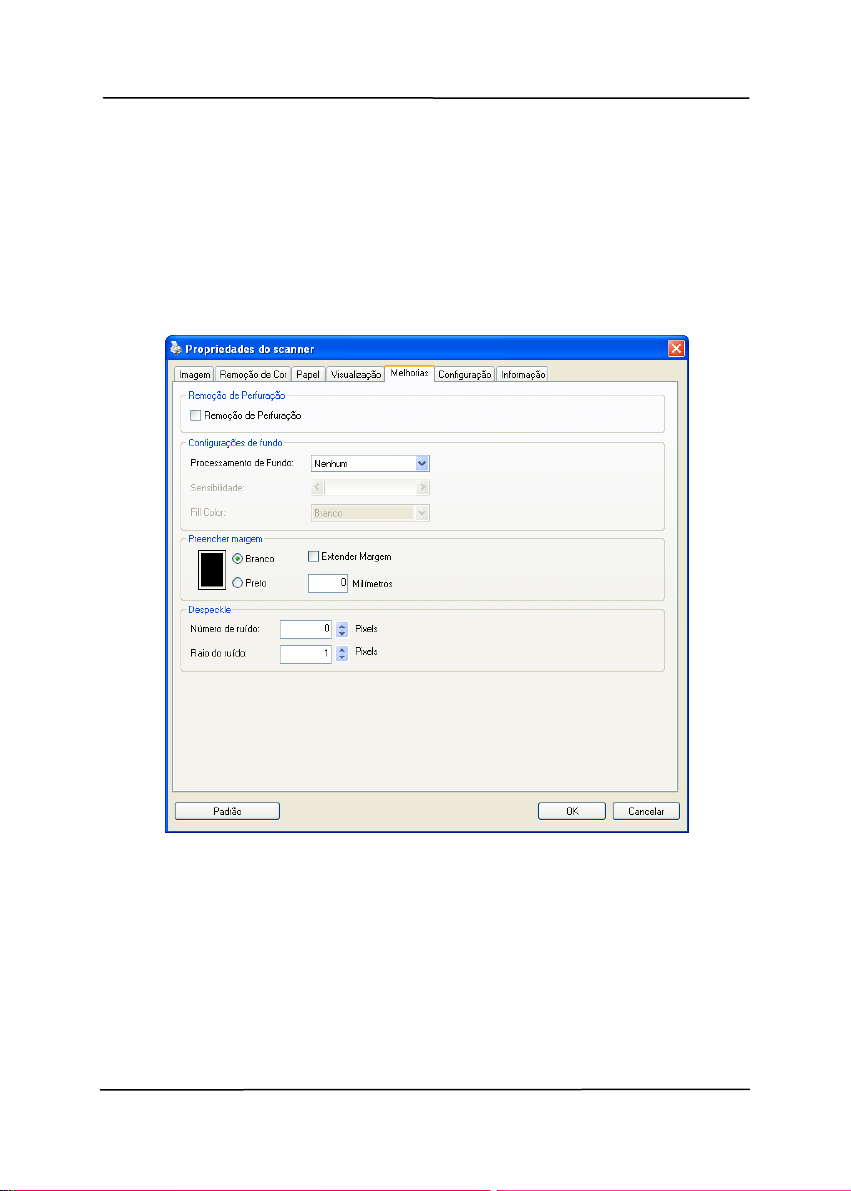Viewport: 851px width, 1191px height.
Task: Click the Sensibilidade slider track
Action: [370, 488]
